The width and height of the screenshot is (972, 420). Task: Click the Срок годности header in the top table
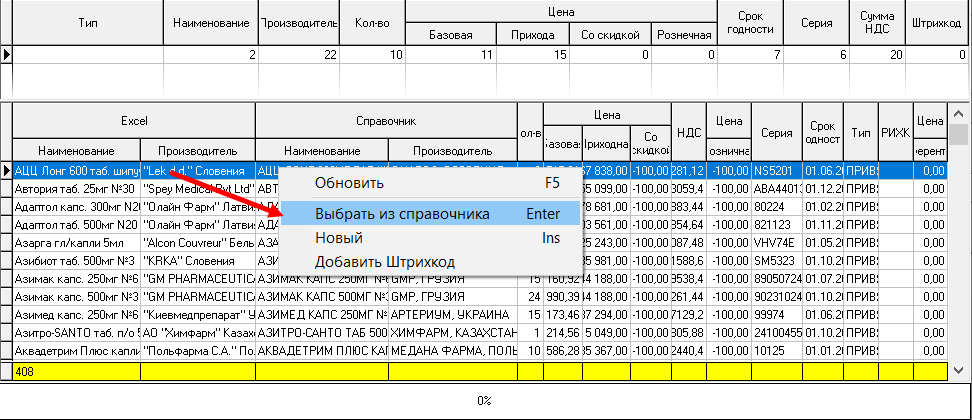pos(750,23)
